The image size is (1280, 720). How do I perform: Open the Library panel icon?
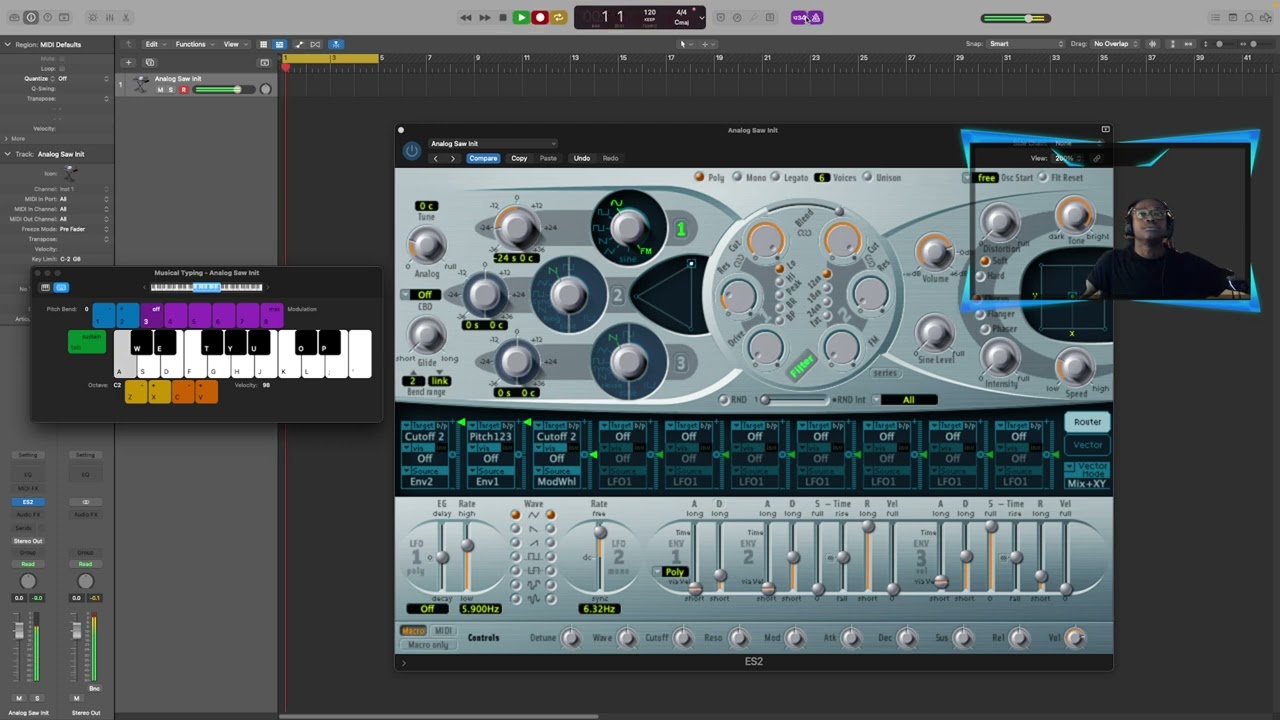point(14,17)
